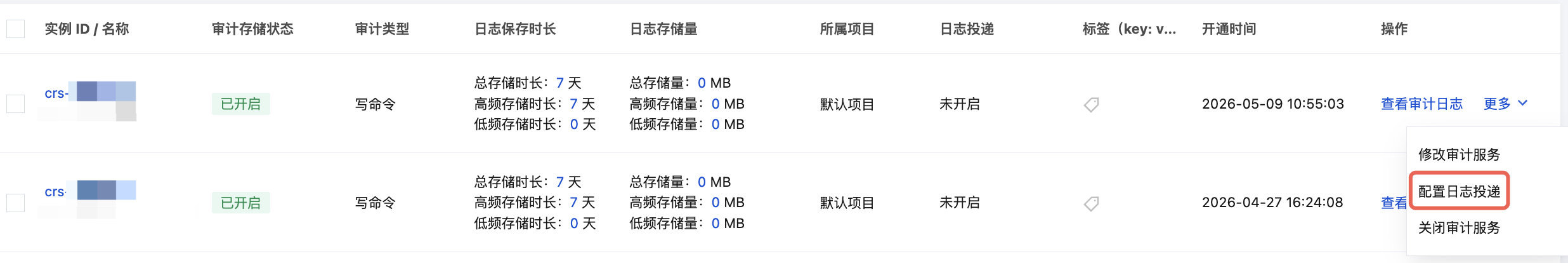Check the first instance row checkbox

[15, 104]
